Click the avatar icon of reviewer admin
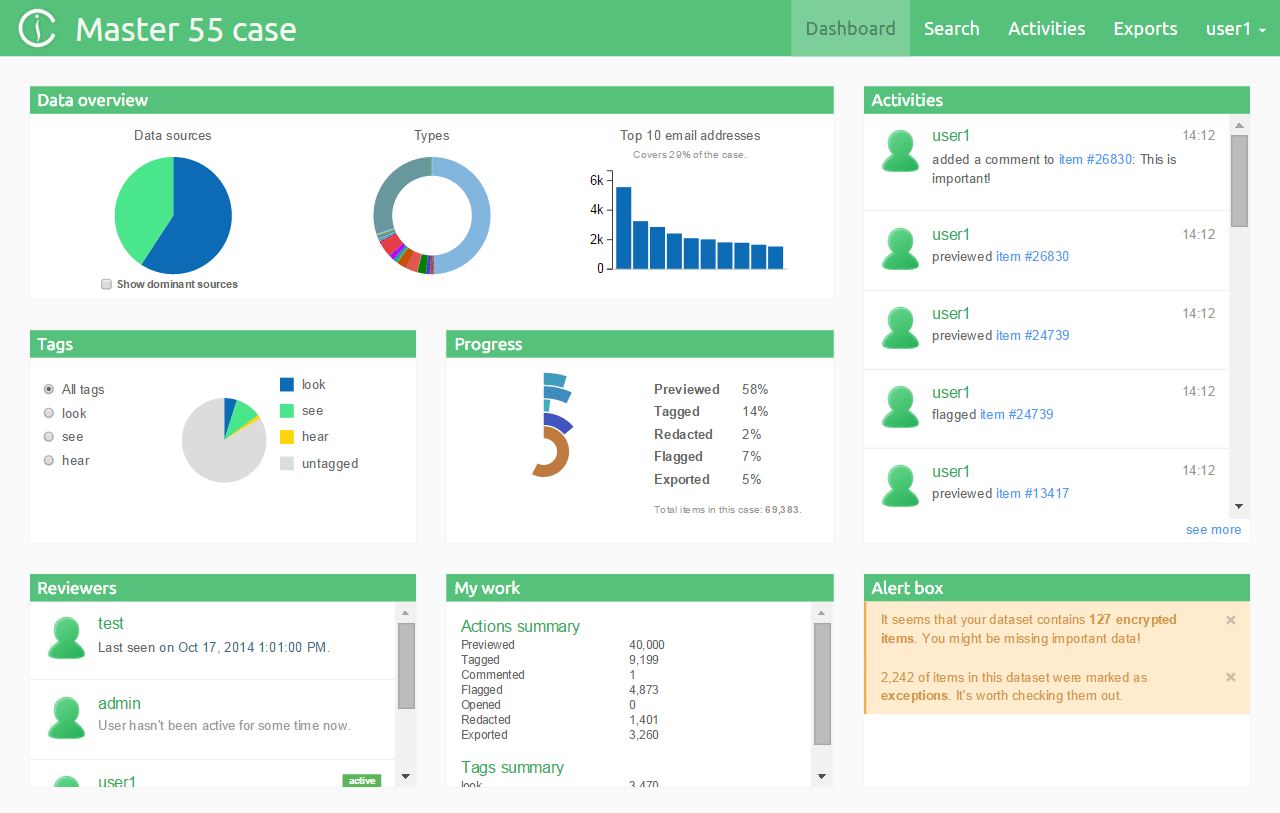The width and height of the screenshot is (1280, 813). [x=67, y=718]
